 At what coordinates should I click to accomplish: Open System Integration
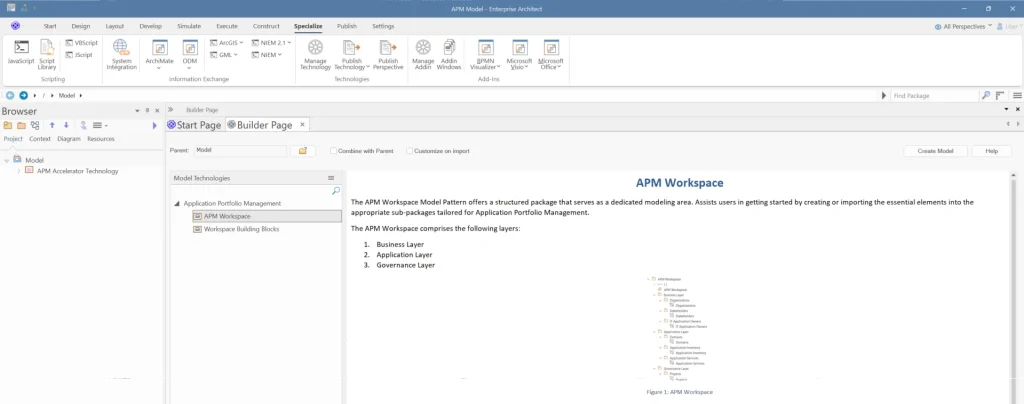pyautogui.click(x=121, y=54)
